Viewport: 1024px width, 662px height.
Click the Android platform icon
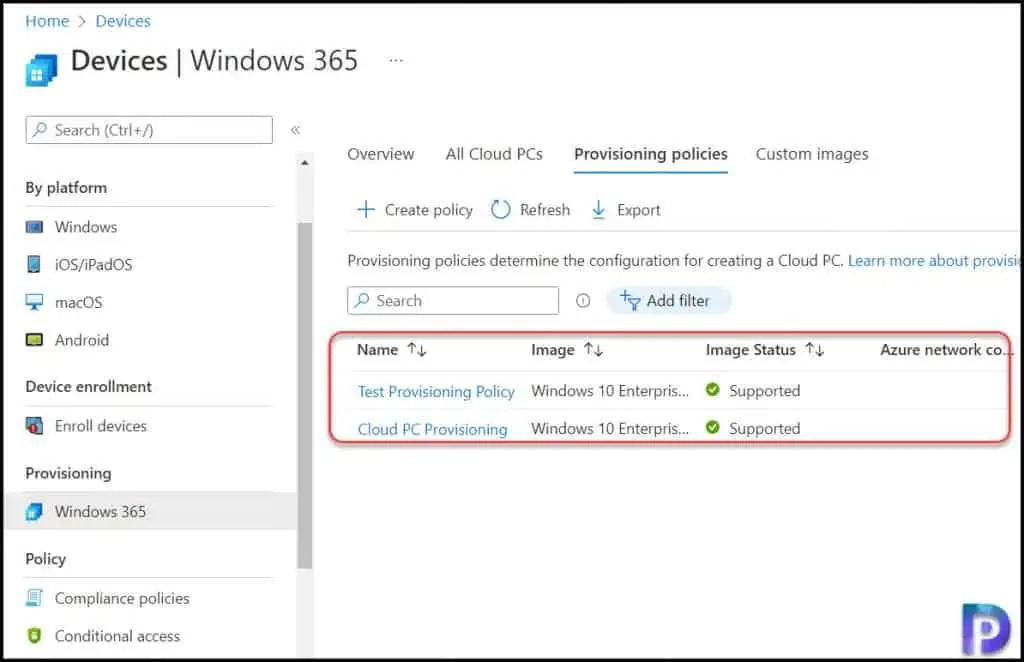click(34, 340)
